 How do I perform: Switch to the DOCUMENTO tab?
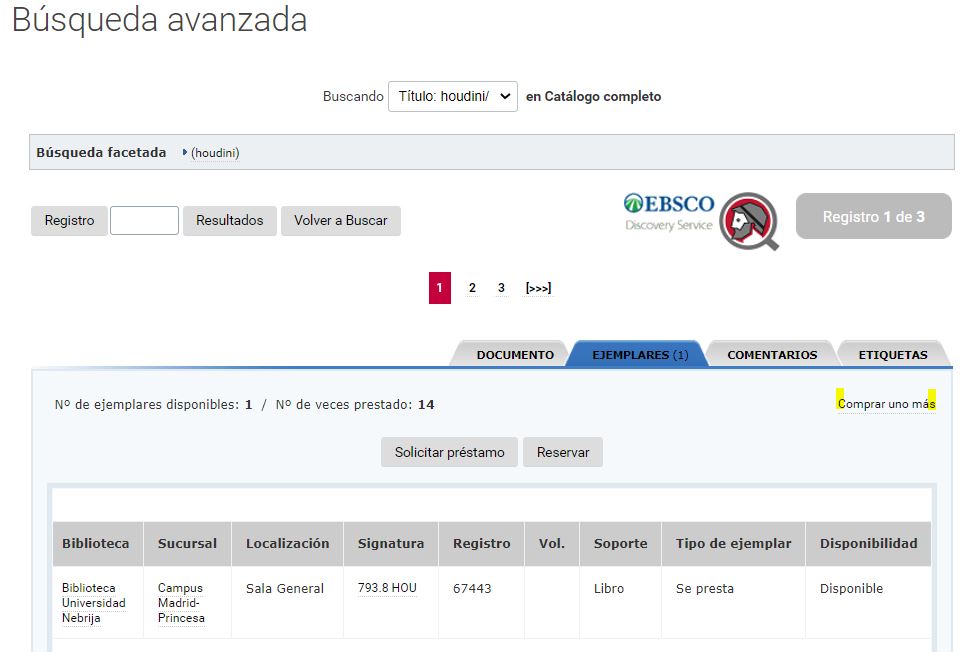click(515, 355)
